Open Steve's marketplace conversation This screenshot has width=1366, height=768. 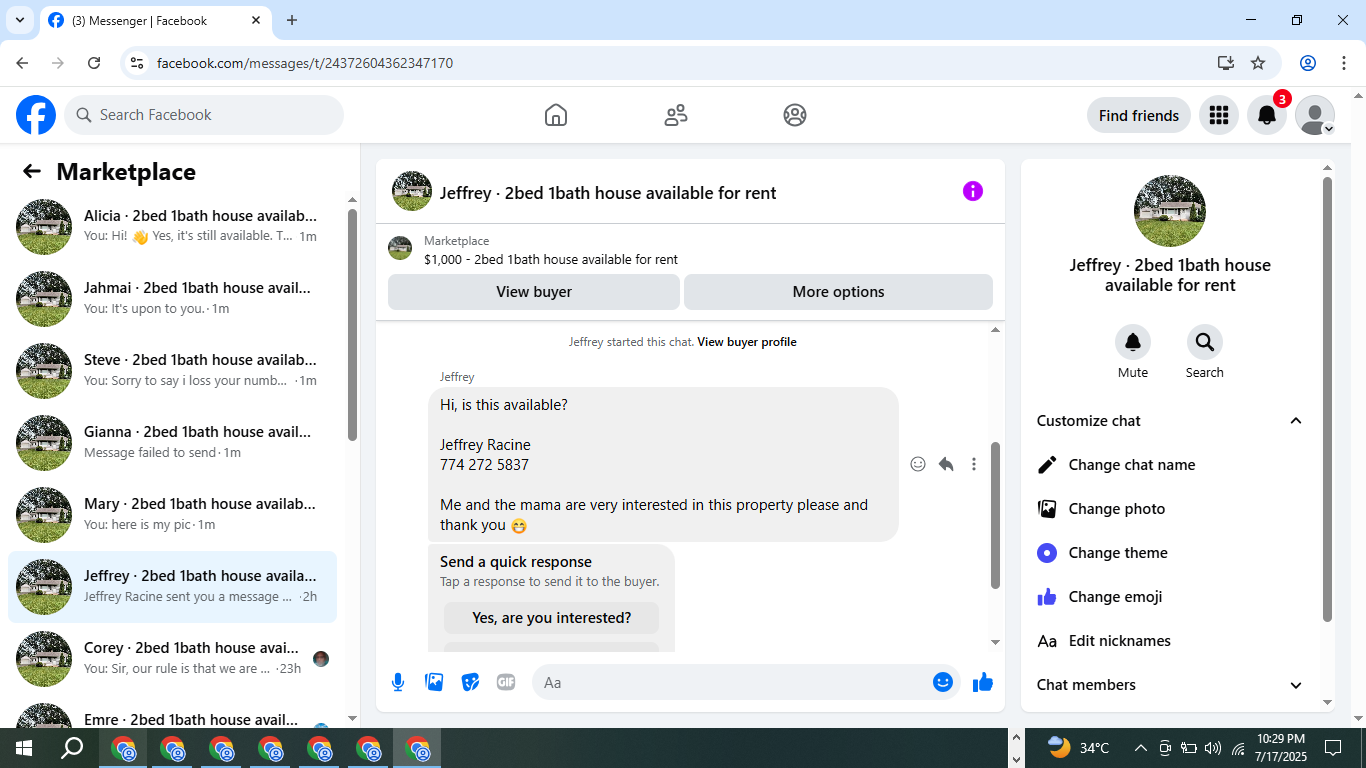[172, 370]
